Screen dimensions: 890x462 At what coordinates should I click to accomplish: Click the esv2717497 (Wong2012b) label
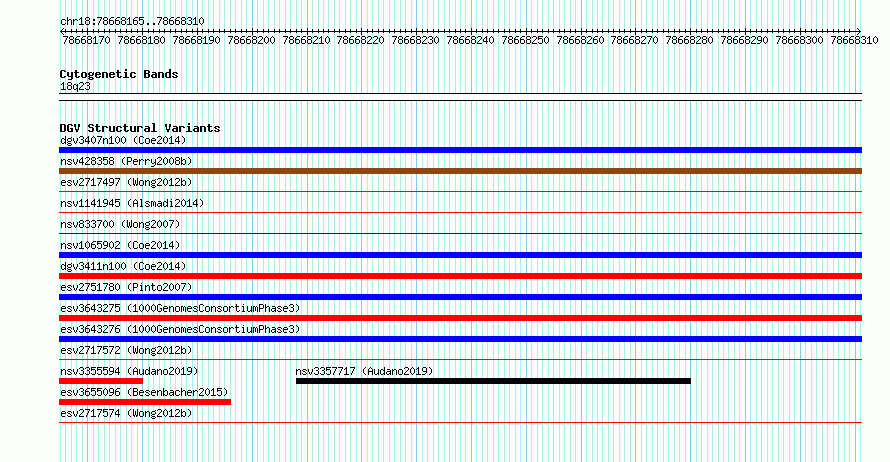tap(126, 183)
